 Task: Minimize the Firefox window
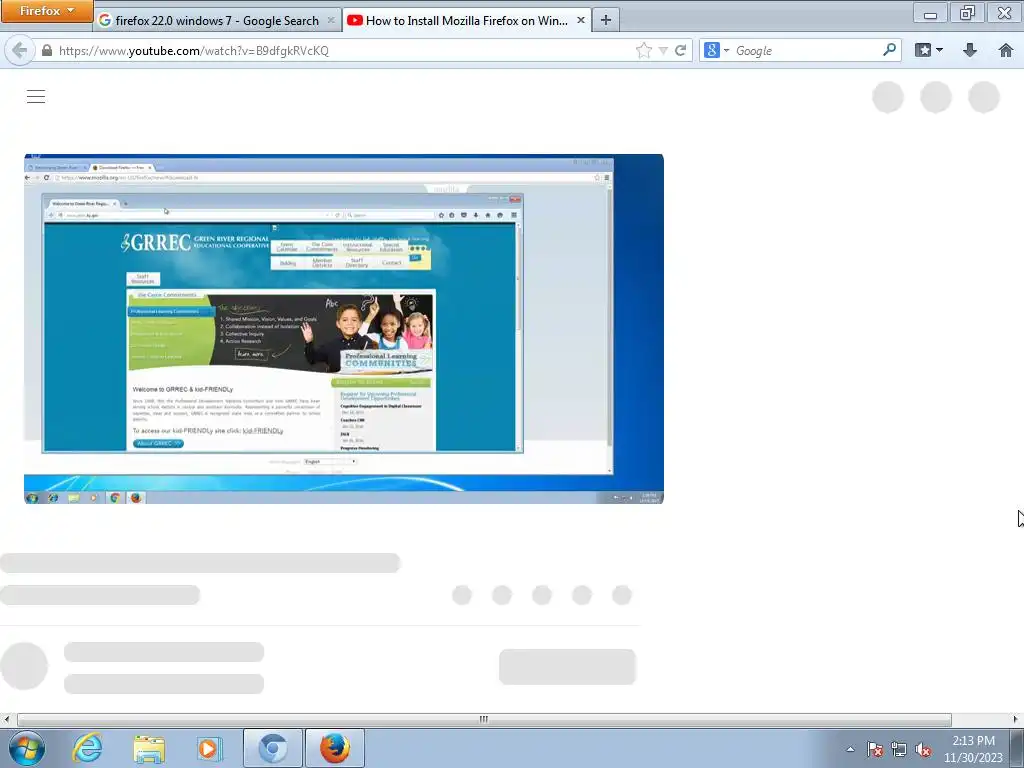tap(931, 13)
